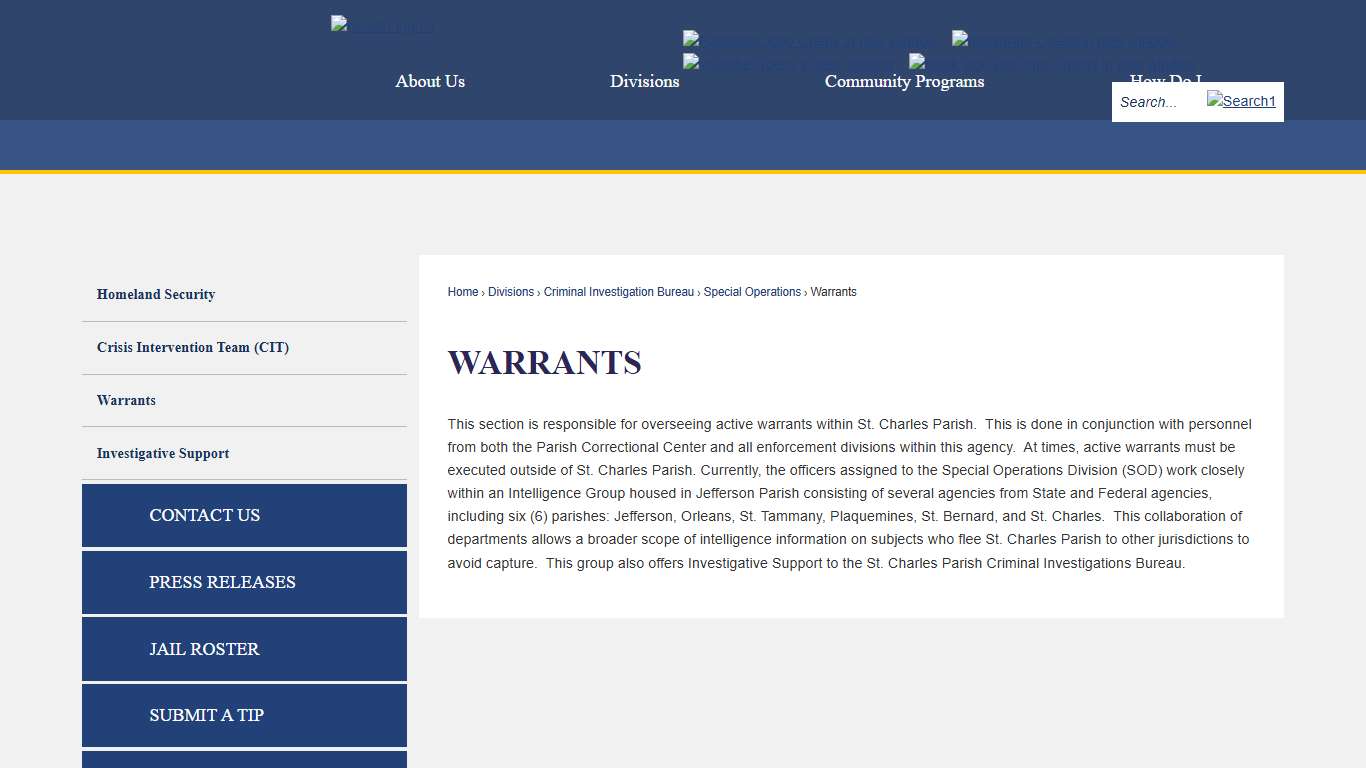Click the Search magnifier icon
The width and height of the screenshot is (1366, 768).
(x=1240, y=101)
